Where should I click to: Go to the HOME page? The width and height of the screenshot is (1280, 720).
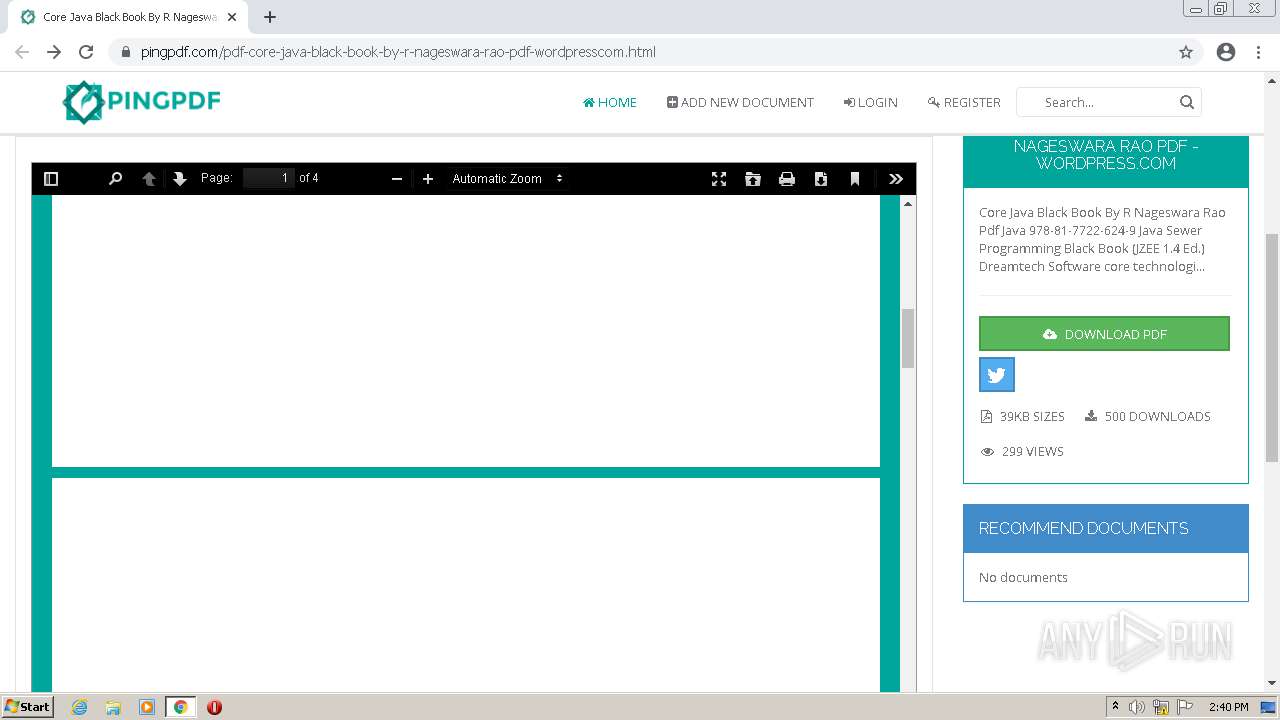coord(610,102)
